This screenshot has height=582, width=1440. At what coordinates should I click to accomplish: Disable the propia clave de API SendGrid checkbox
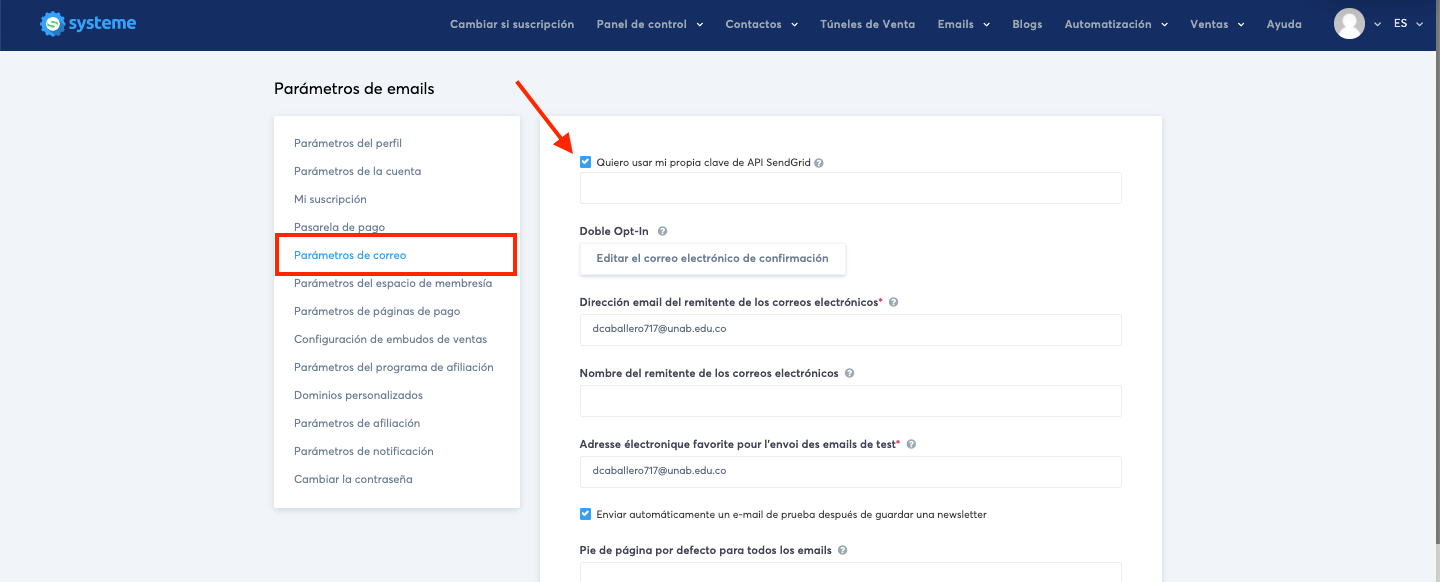coord(584,162)
